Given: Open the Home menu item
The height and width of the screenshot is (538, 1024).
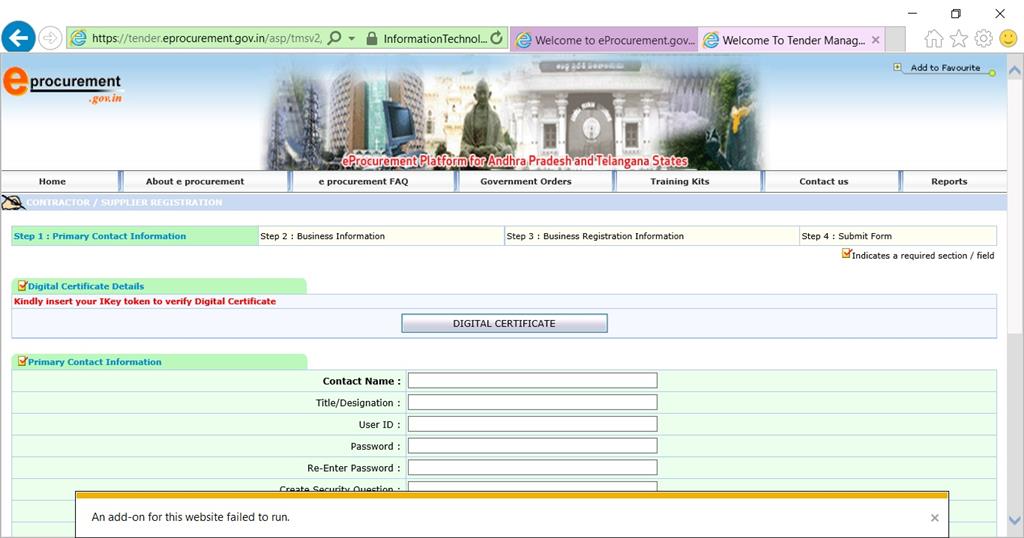Looking at the screenshot, I should click(52, 182).
